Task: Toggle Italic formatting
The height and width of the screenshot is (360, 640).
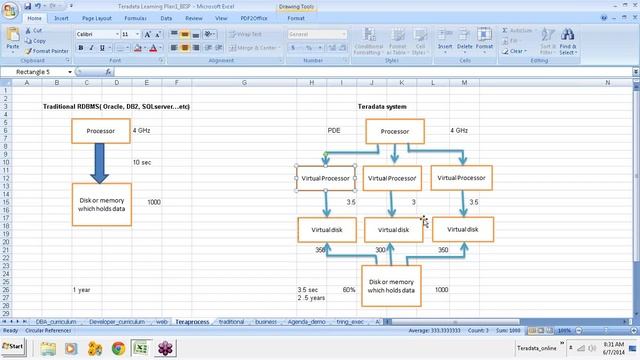Action: coord(91,48)
